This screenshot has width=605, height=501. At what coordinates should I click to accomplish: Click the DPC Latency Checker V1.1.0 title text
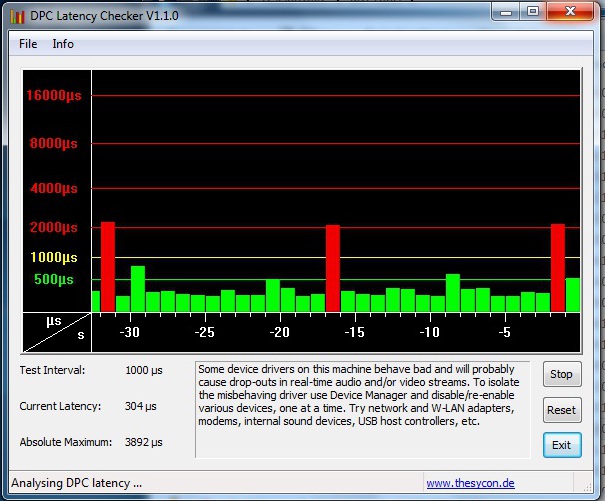click(x=104, y=16)
